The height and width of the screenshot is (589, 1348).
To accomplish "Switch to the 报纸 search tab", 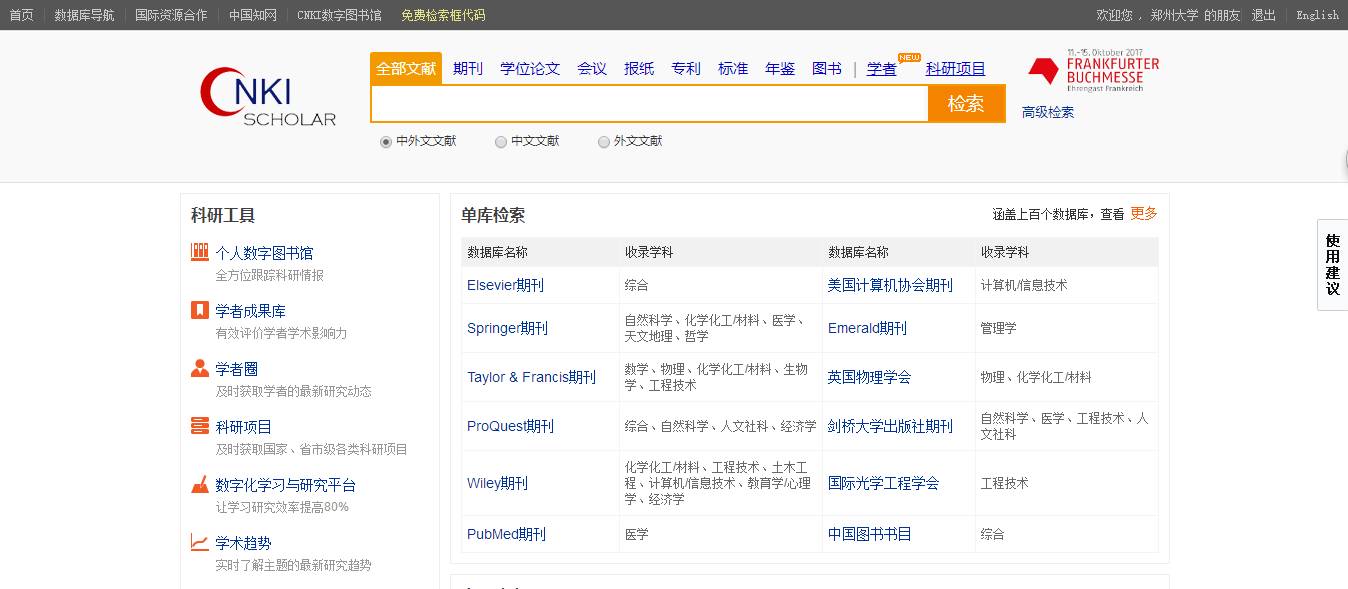I will point(639,69).
